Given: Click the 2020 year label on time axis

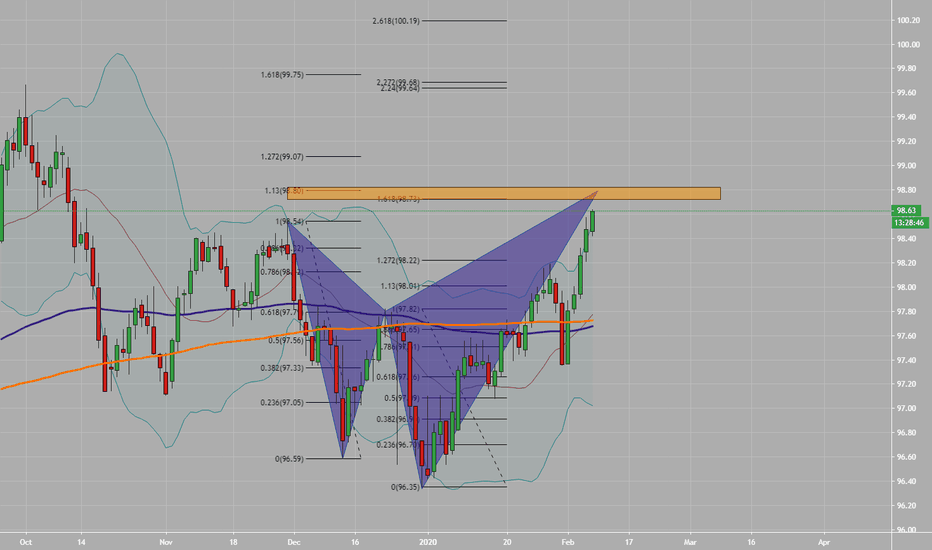Looking at the screenshot, I should click(x=428, y=542).
